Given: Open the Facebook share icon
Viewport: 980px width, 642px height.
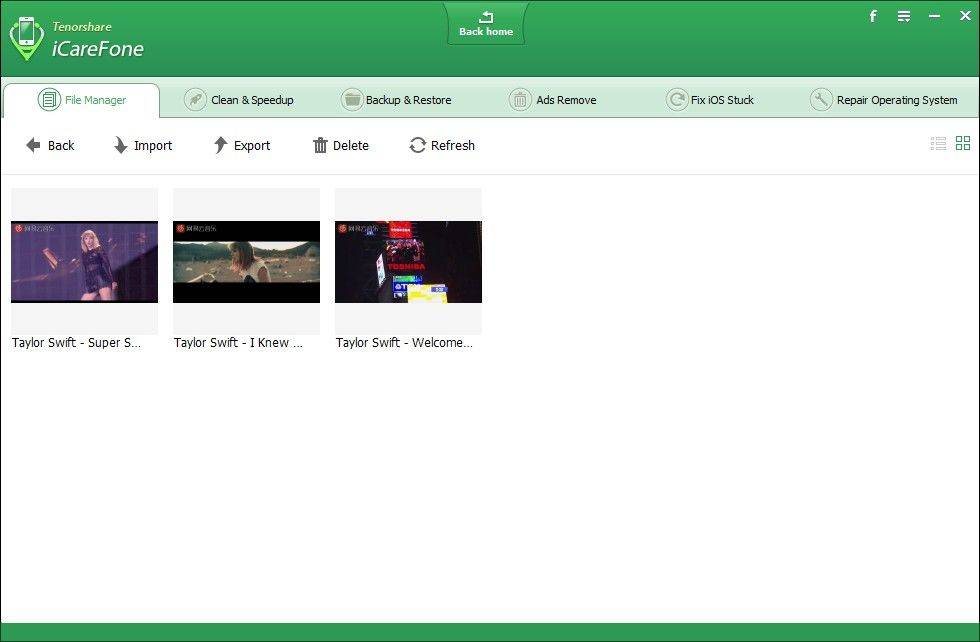Looking at the screenshot, I should [873, 16].
